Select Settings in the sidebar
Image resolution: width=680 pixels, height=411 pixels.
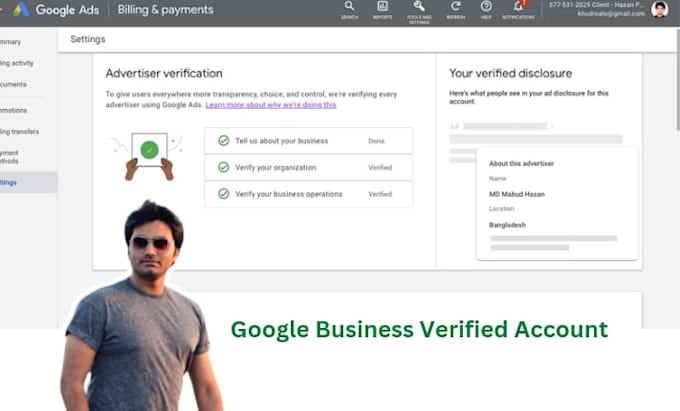[x=28, y=183]
